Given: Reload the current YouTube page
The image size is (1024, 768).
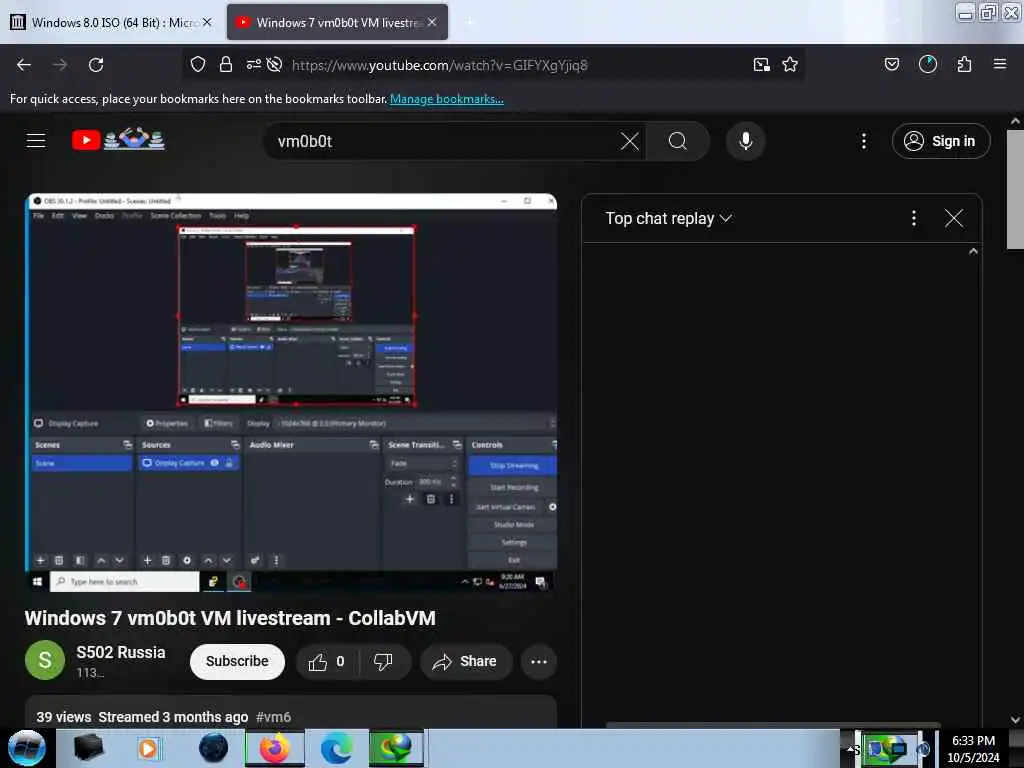Looking at the screenshot, I should point(96,65).
